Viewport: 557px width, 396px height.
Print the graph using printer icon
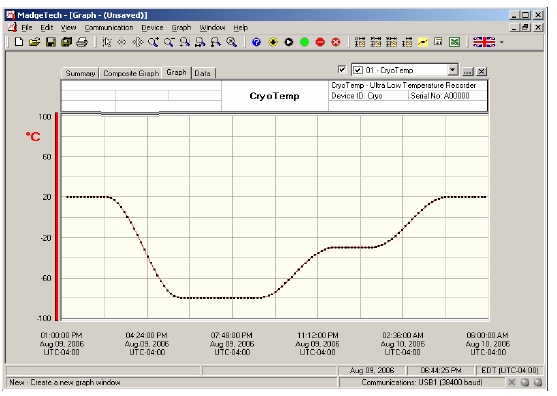click(x=82, y=42)
